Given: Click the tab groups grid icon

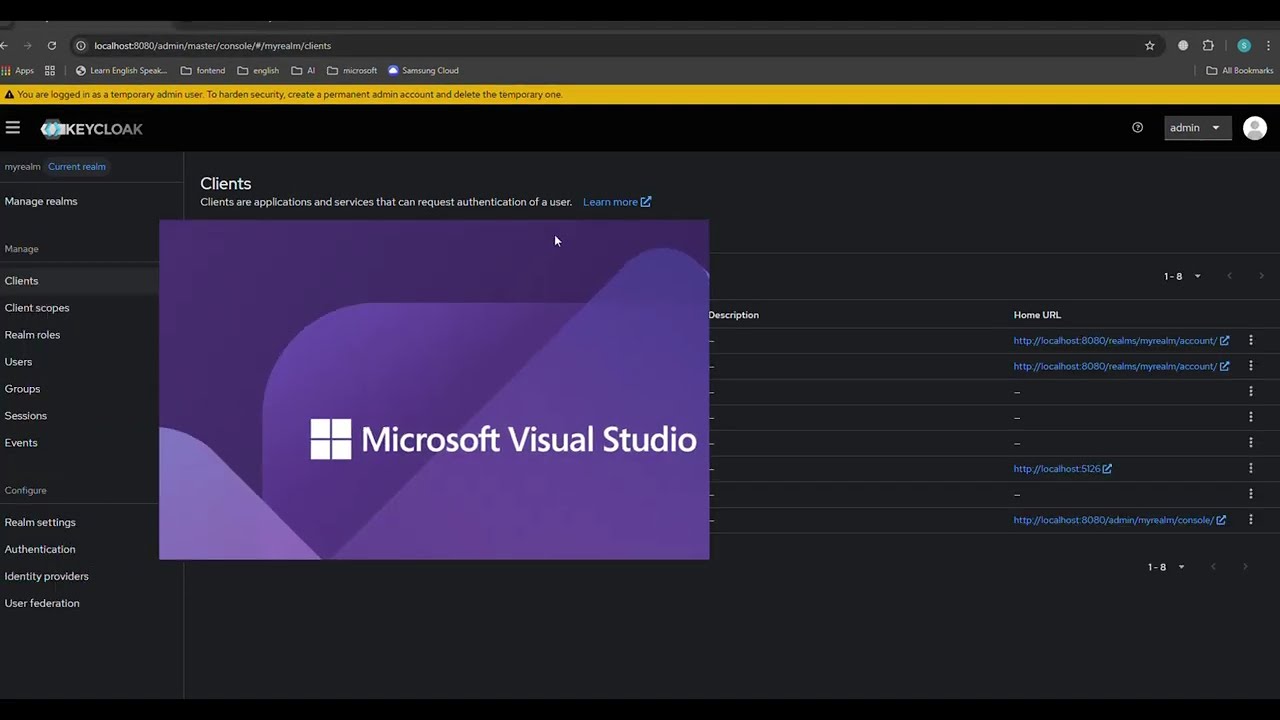Looking at the screenshot, I should pyautogui.click(x=50, y=70).
